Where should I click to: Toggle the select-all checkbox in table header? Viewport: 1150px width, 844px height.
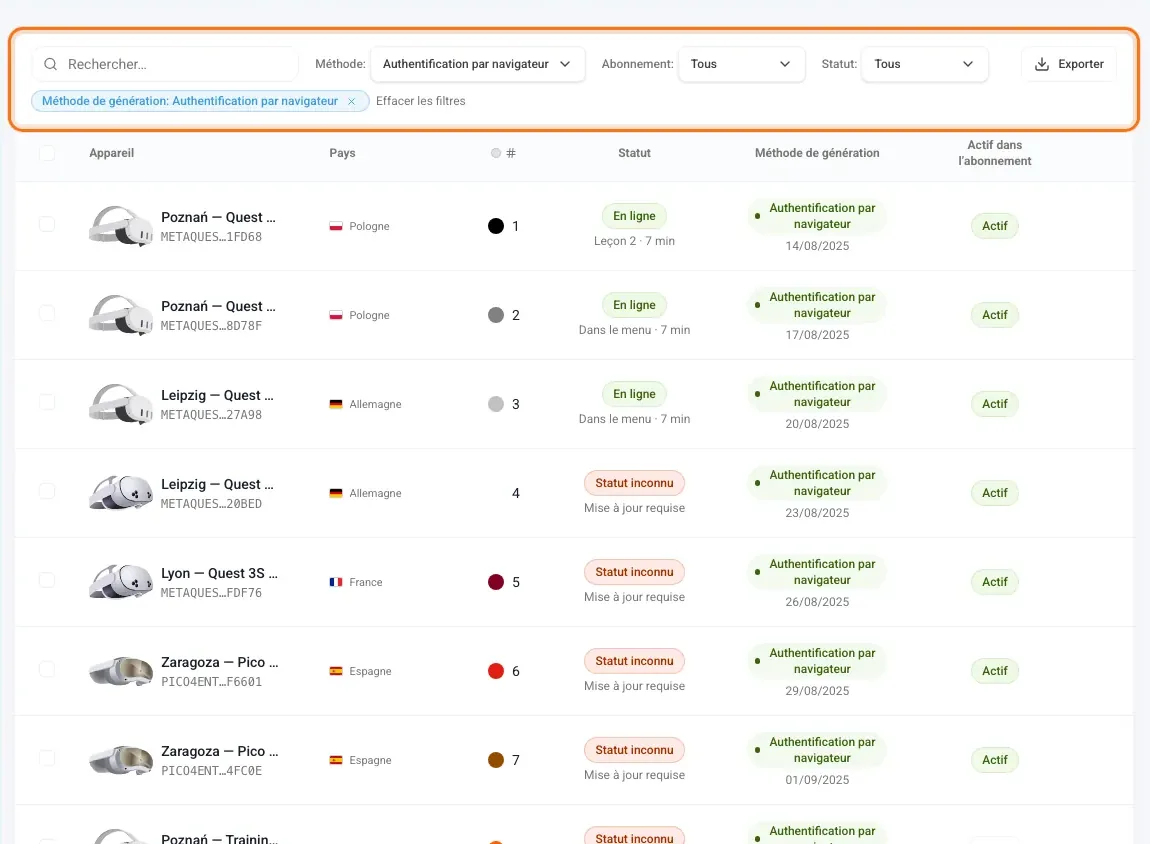[x=47, y=153]
